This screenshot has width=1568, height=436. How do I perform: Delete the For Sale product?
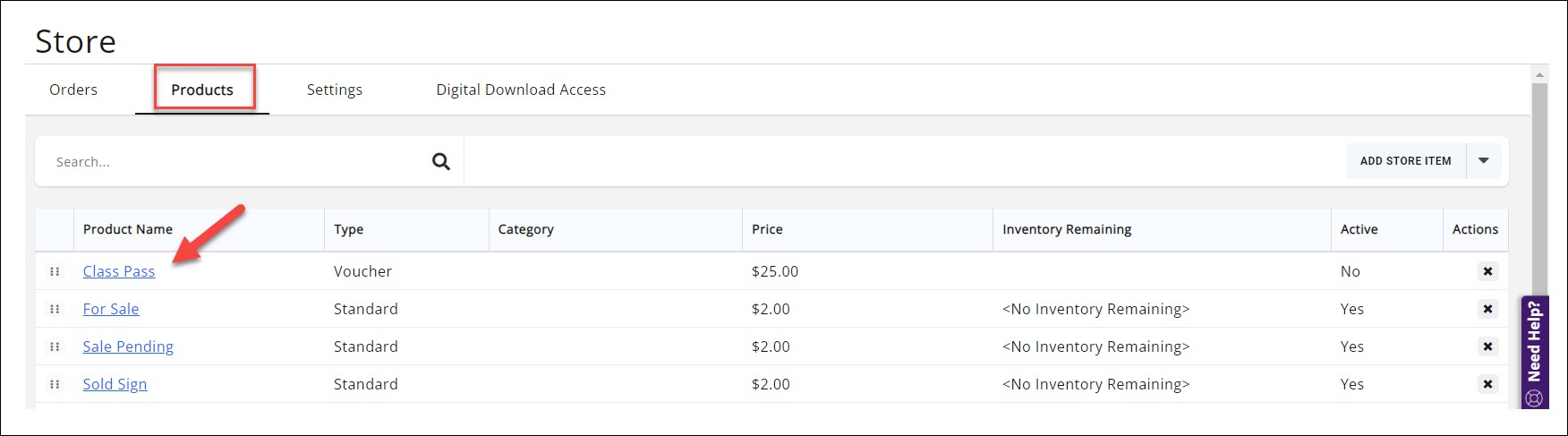click(x=1487, y=309)
